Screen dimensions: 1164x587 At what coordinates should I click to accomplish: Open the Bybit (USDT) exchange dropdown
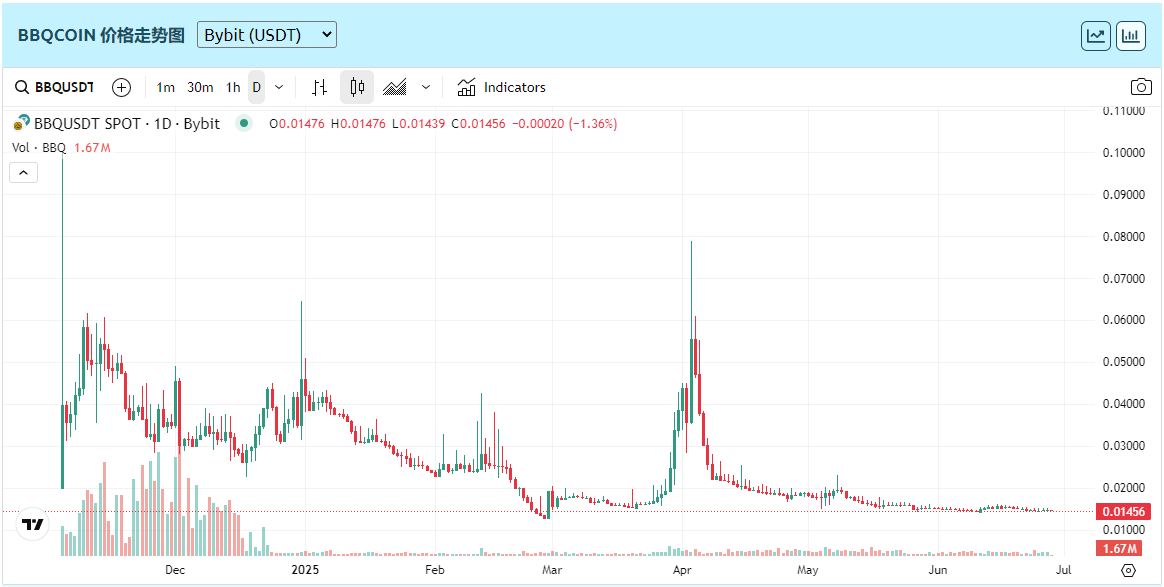(267, 35)
